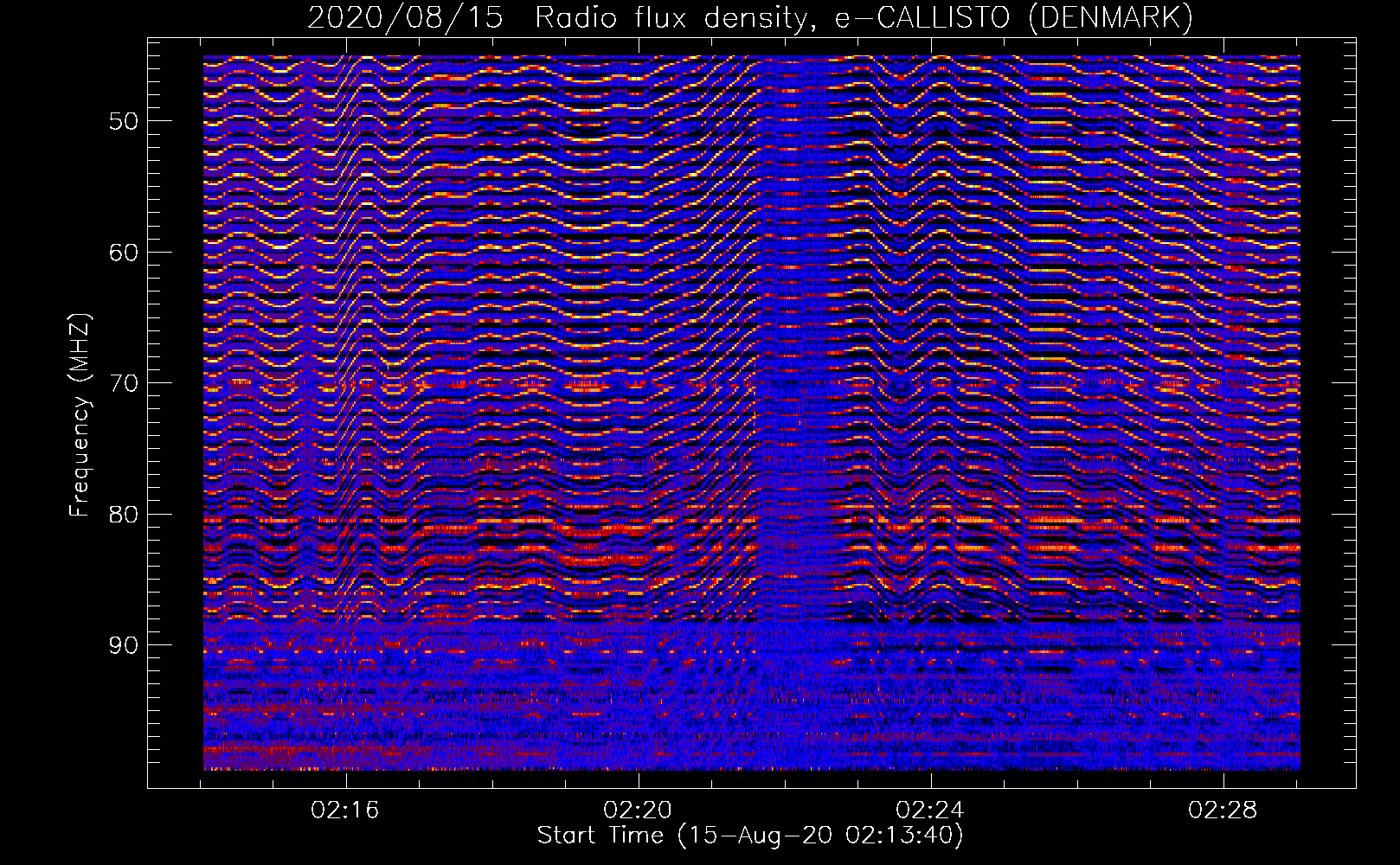The width and height of the screenshot is (1400, 865).
Task: Select the 50 frequency tick label
Action: 124,120
